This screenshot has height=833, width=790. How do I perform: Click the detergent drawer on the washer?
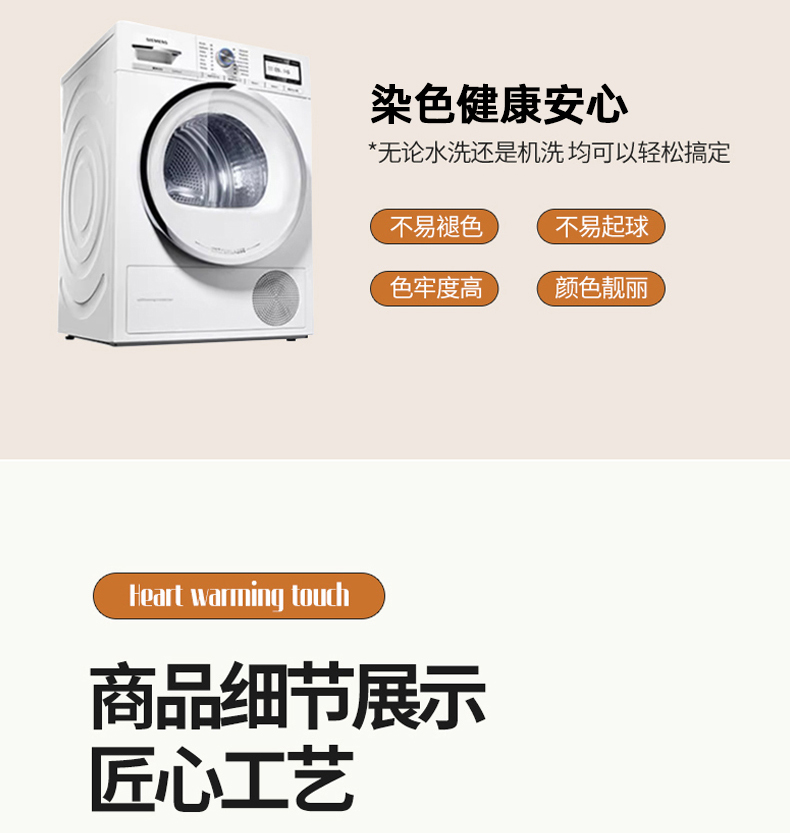156,53
